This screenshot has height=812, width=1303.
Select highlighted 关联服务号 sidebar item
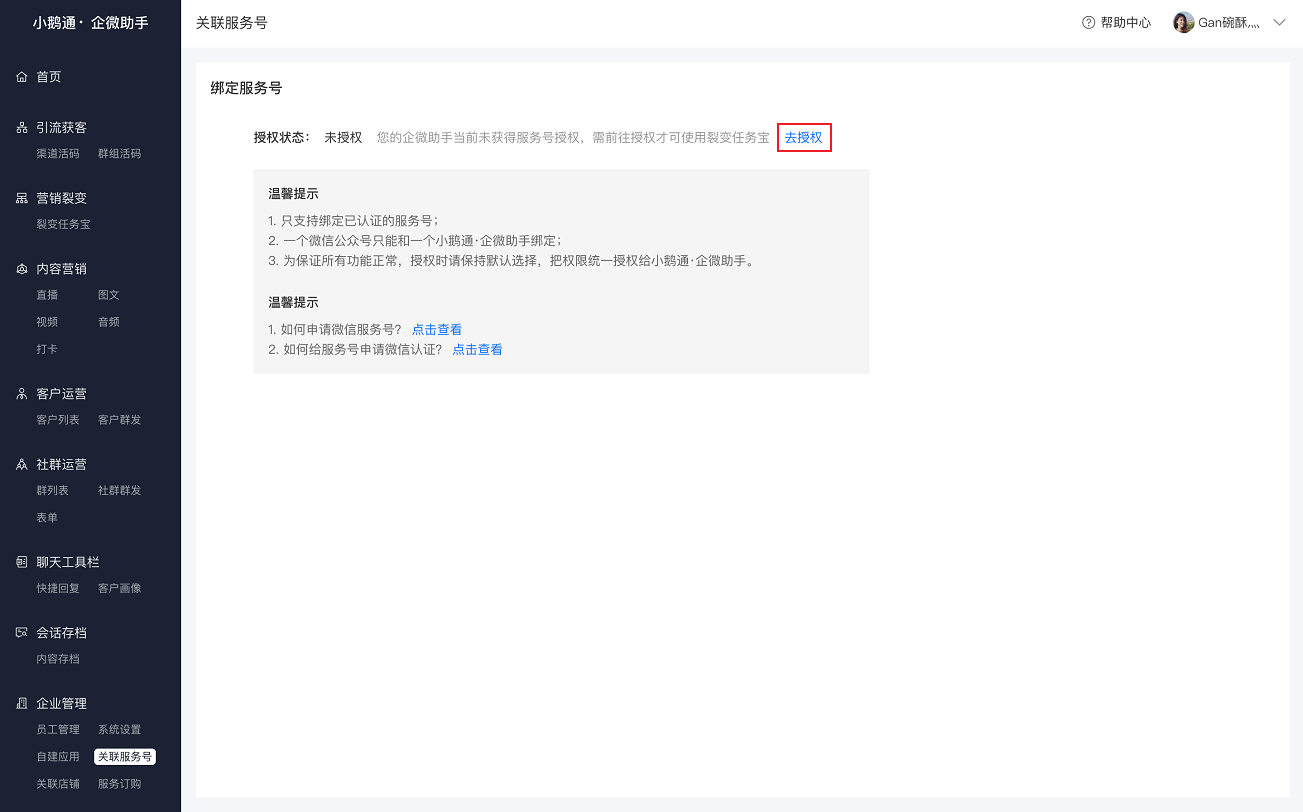click(125, 757)
